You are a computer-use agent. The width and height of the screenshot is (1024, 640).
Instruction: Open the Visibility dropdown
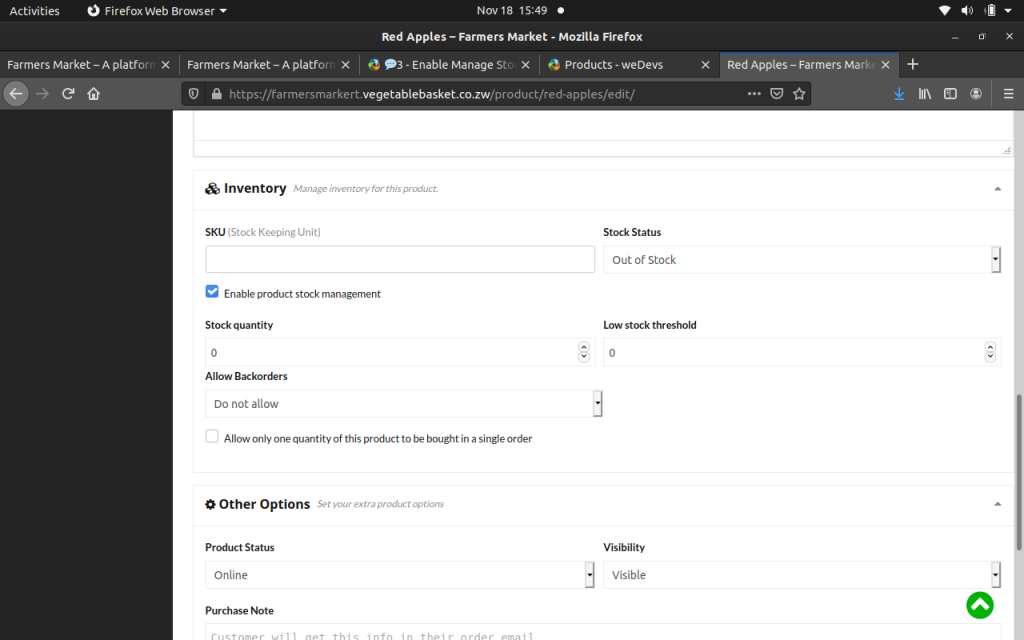click(801, 575)
